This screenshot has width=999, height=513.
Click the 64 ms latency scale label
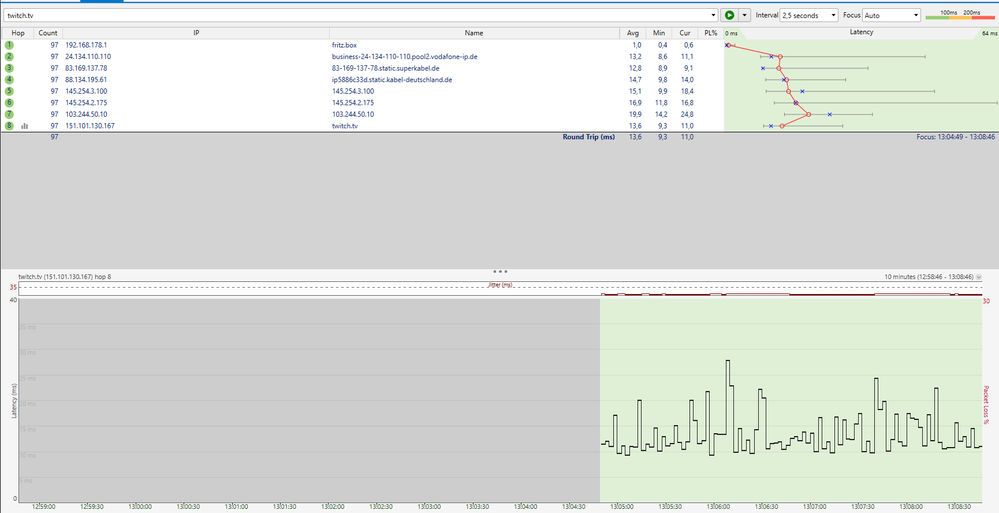(x=989, y=33)
